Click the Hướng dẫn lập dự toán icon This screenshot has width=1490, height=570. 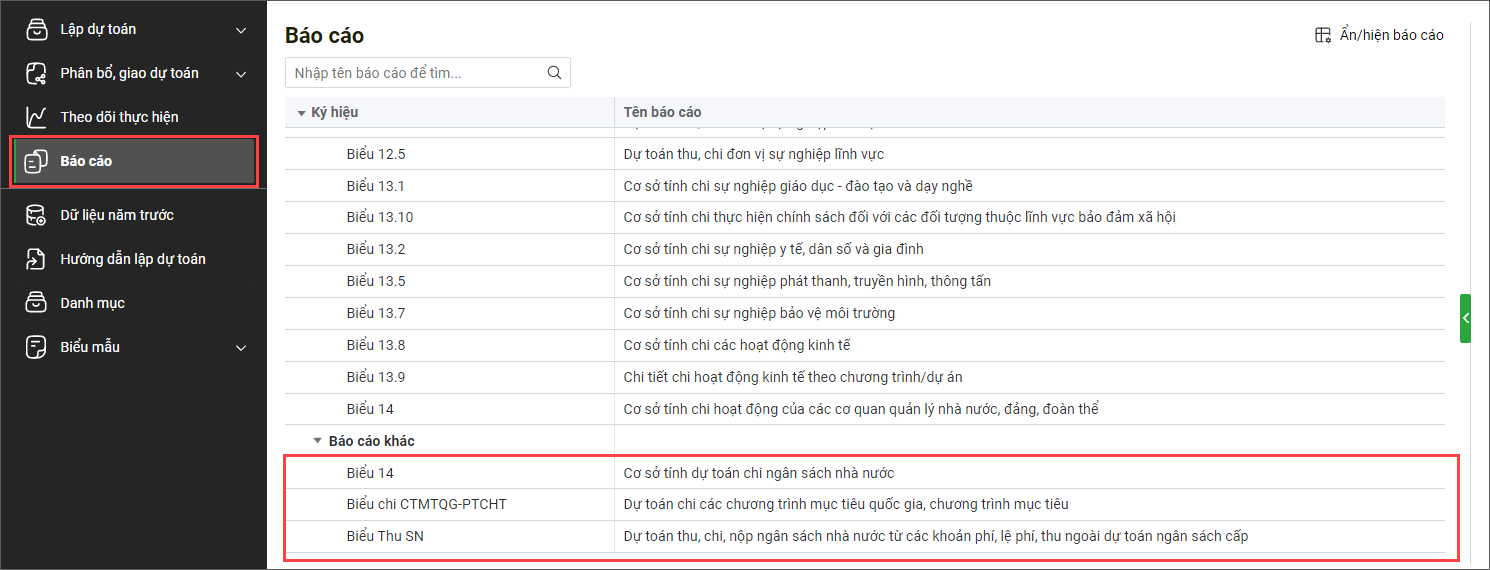37,259
